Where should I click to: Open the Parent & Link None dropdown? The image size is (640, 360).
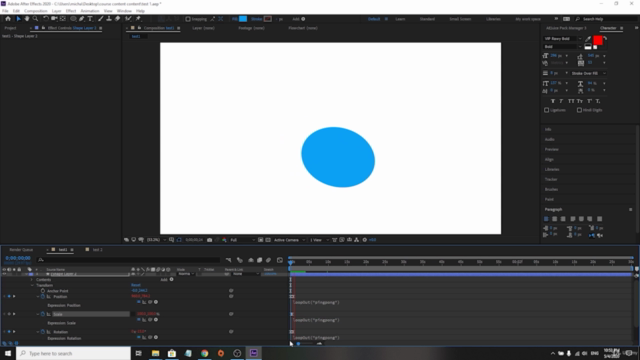click(x=246, y=274)
